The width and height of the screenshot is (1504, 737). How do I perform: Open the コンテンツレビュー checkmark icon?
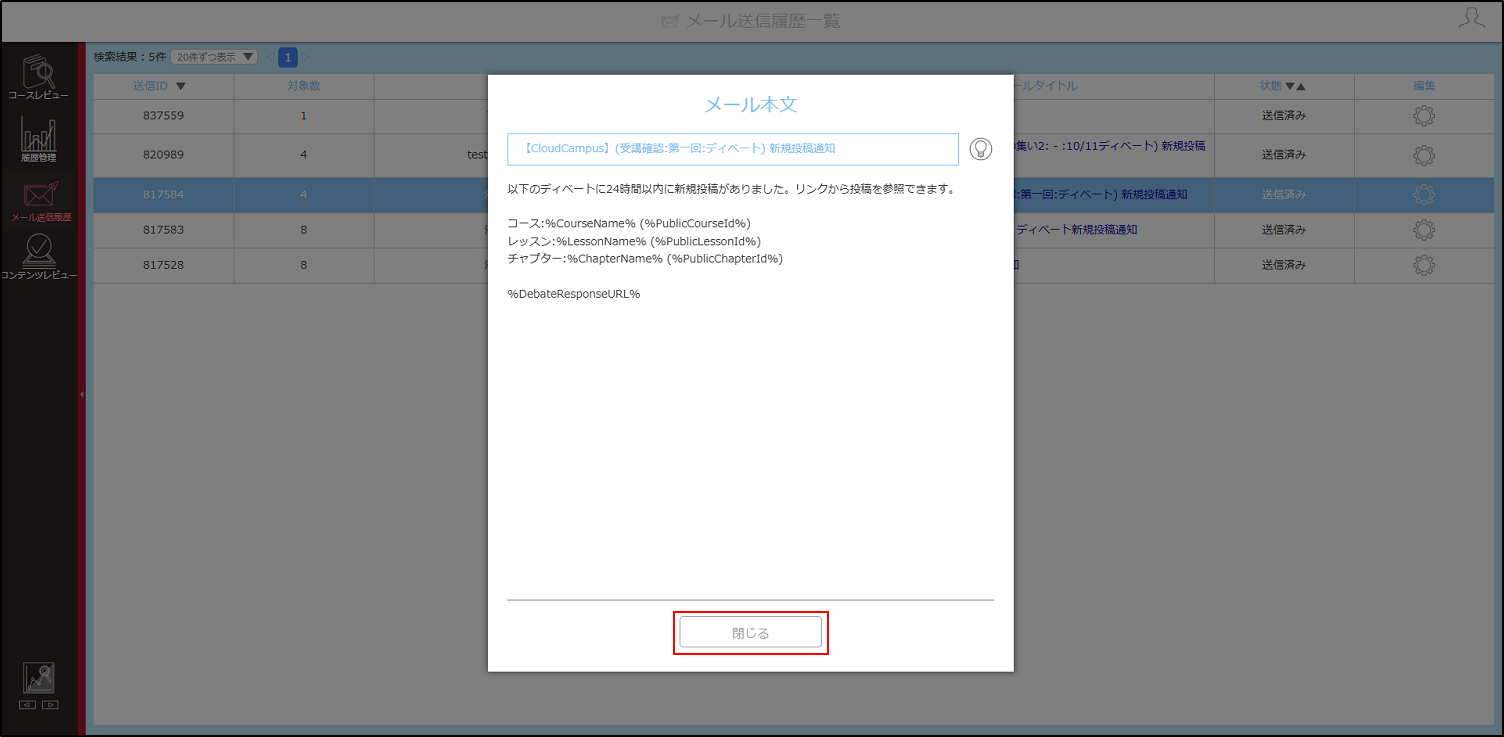[x=38, y=257]
